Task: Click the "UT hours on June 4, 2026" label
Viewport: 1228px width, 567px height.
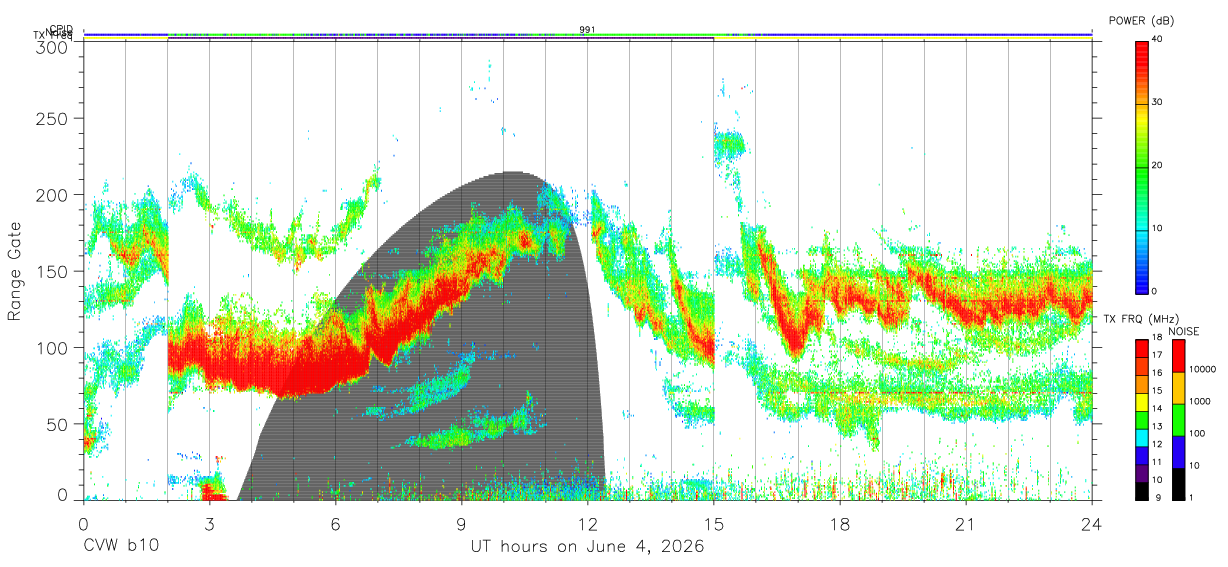Action: coord(587,547)
